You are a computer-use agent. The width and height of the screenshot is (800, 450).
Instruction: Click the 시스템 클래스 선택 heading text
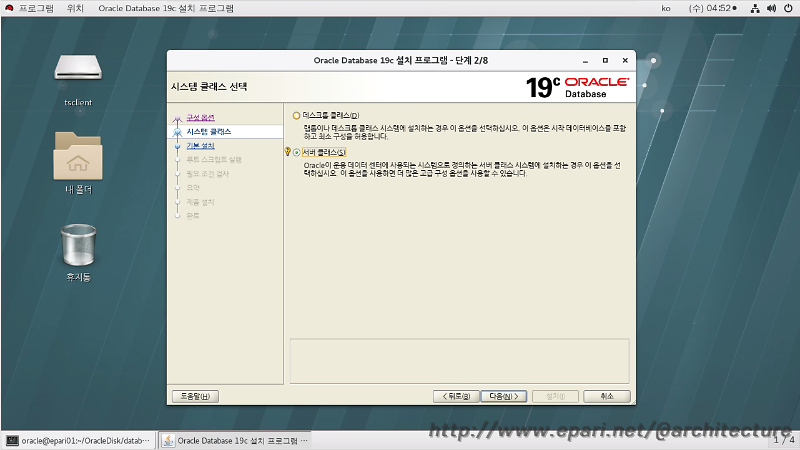[209, 87]
